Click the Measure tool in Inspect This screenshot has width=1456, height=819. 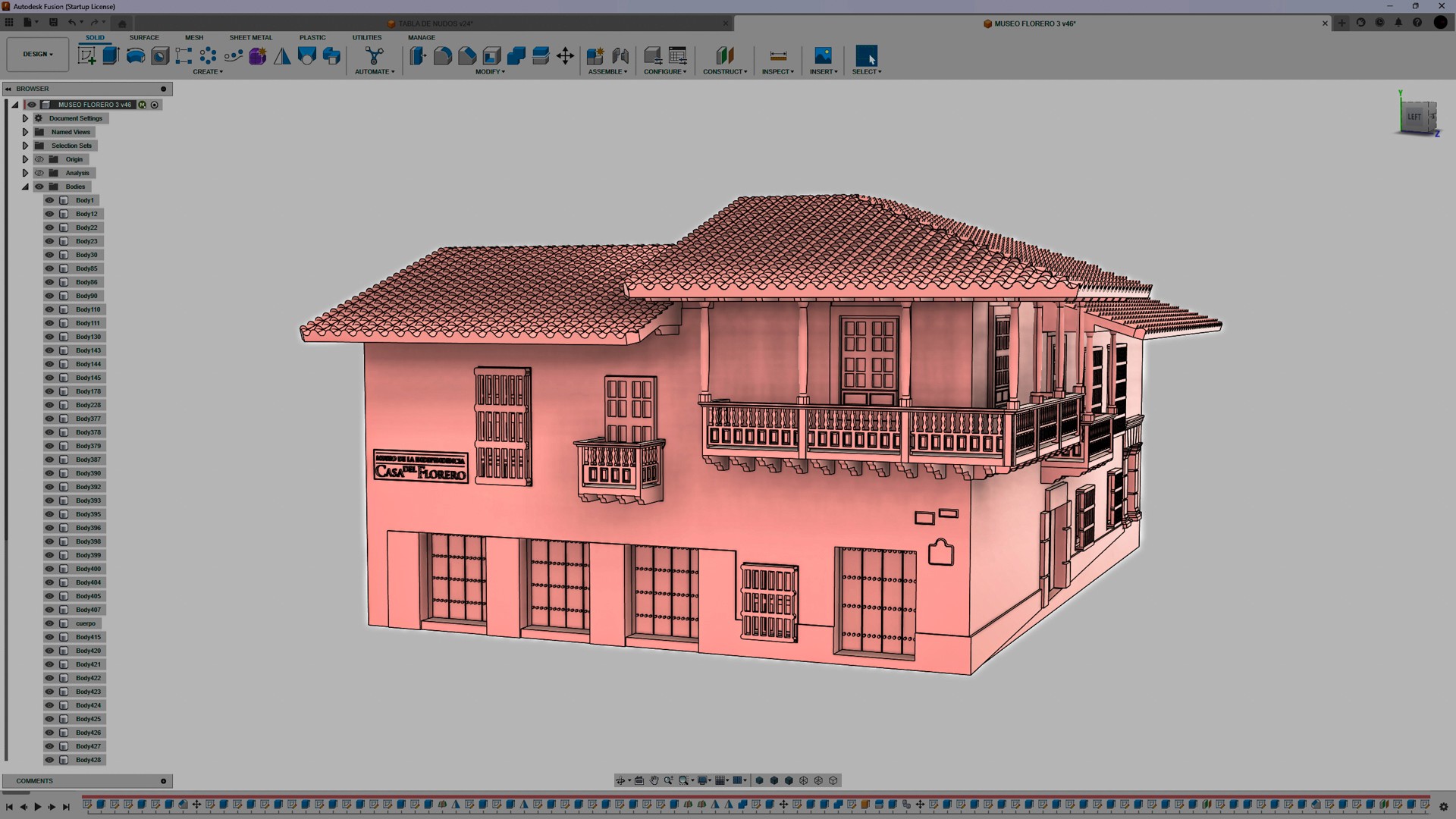point(778,55)
